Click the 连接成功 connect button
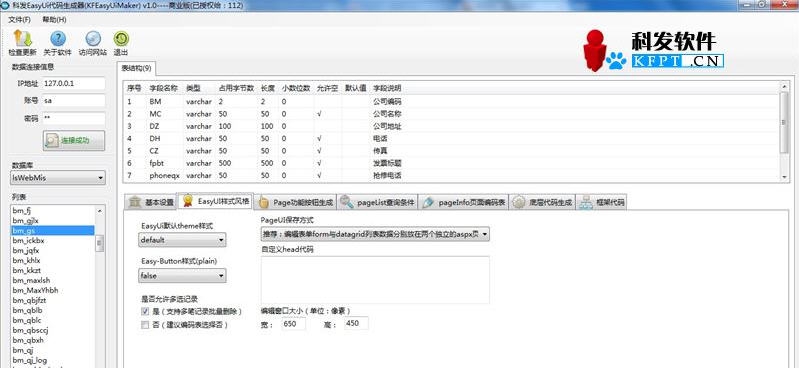This screenshot has height=368, width=799. [73, 141]
